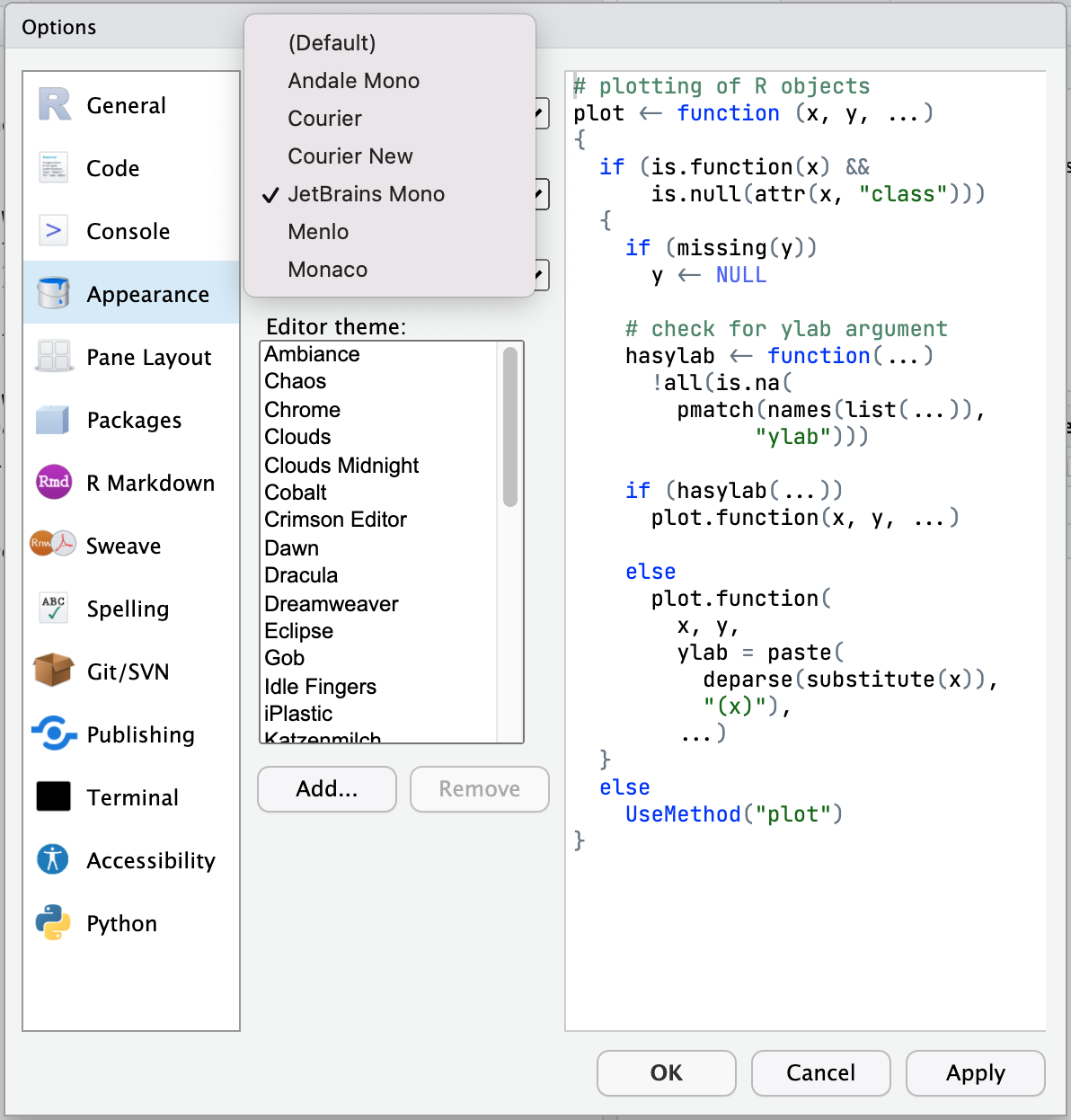Viewport: 1071px width, 1120px height.
Task: Select the Code settings icon
Action: [53, 168]
